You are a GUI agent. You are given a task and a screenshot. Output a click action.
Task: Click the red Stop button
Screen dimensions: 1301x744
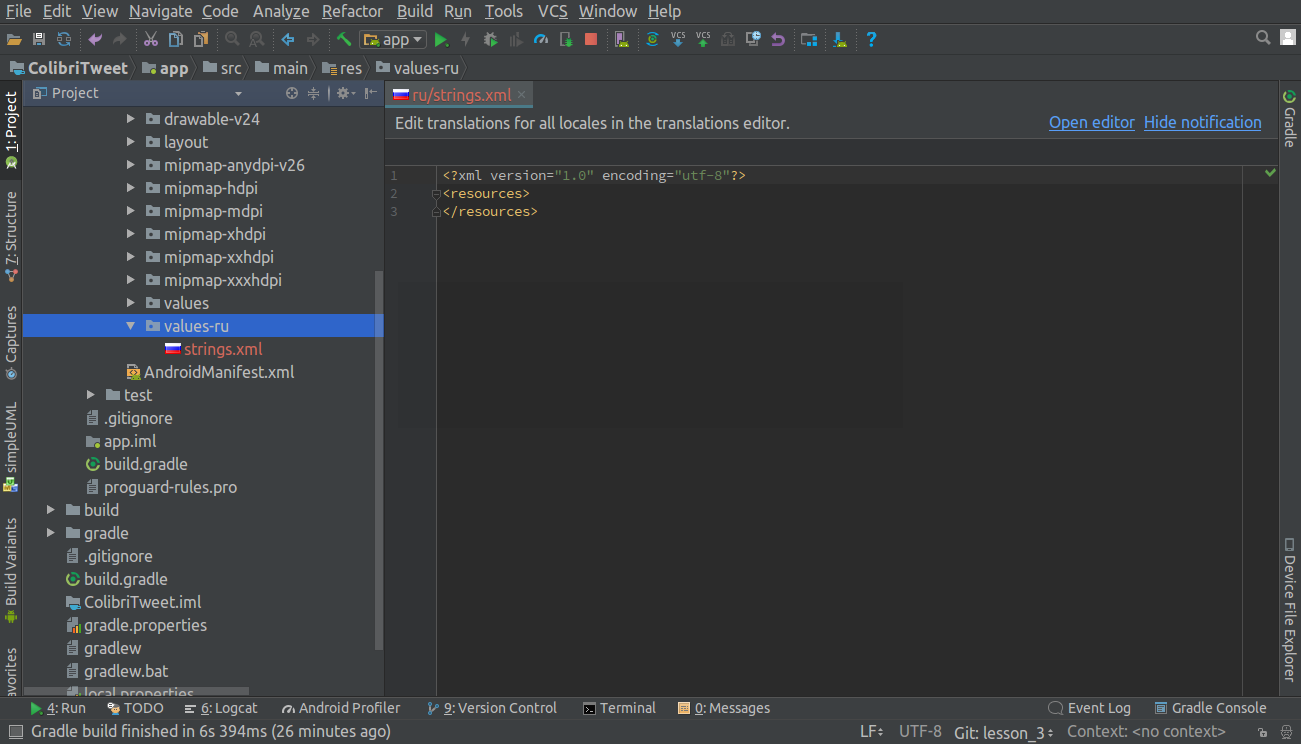[x=591, y=40]
